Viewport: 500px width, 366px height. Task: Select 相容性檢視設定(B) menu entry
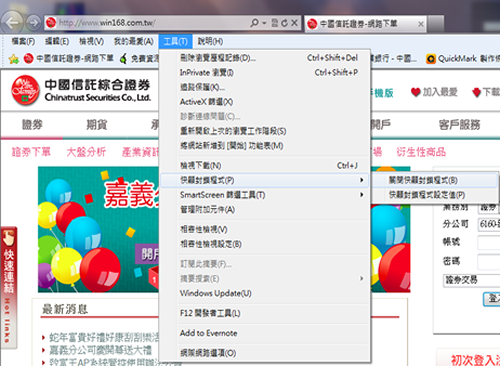coord(265,244)
